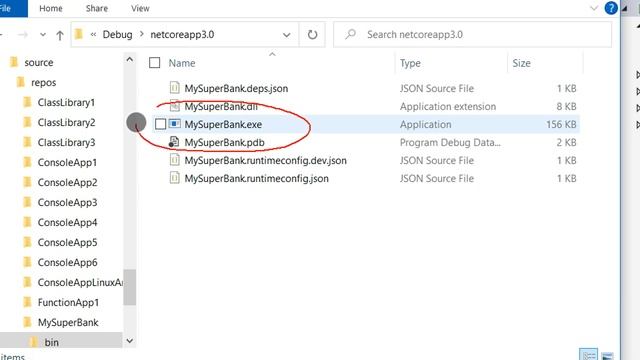The width and height of the screenshot is (640, 360).
Task: Sort files by Type column
Action: coord(410,63)
